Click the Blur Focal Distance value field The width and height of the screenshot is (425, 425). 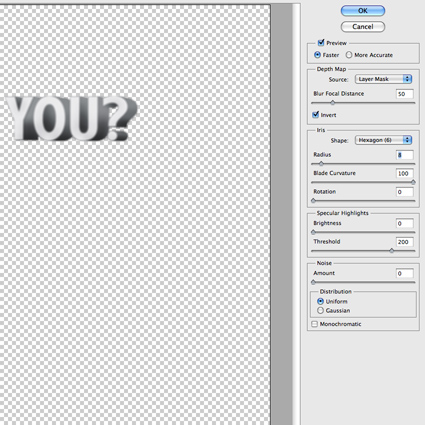(x=405, y=94)
